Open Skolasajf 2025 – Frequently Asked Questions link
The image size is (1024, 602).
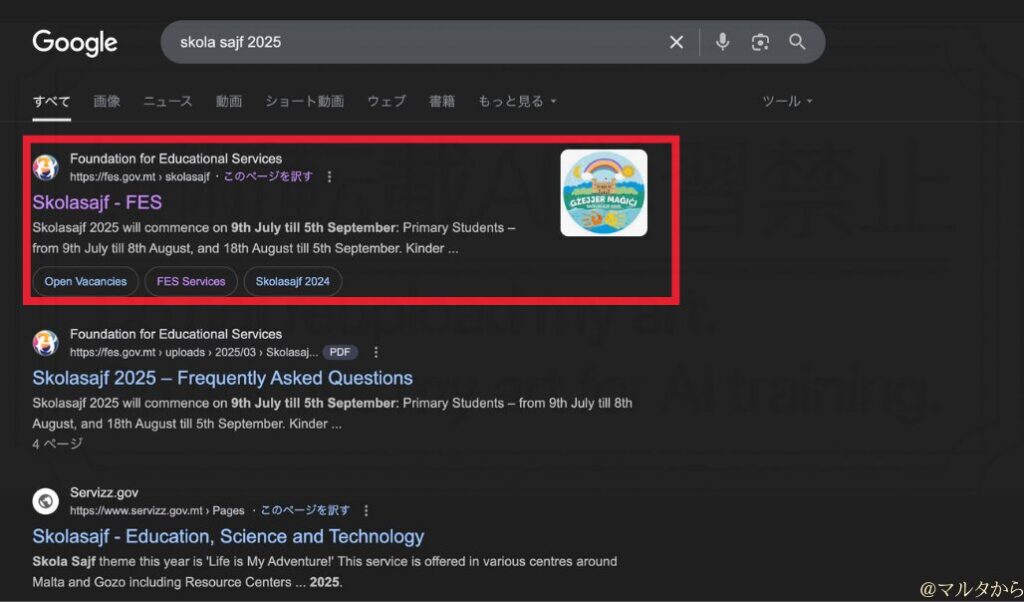click(x=223, y=378)
